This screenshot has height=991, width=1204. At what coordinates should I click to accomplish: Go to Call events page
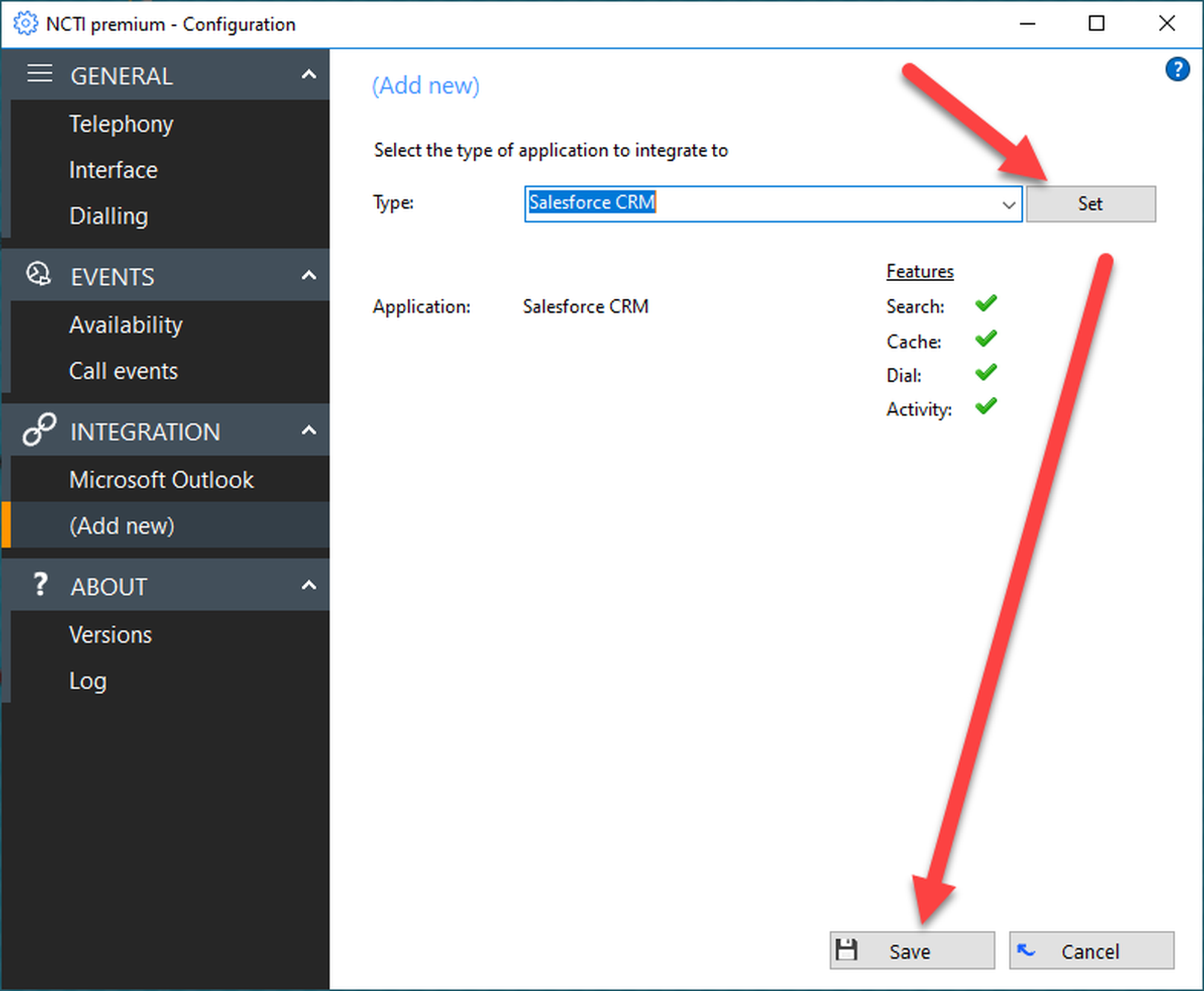[123, 371]
